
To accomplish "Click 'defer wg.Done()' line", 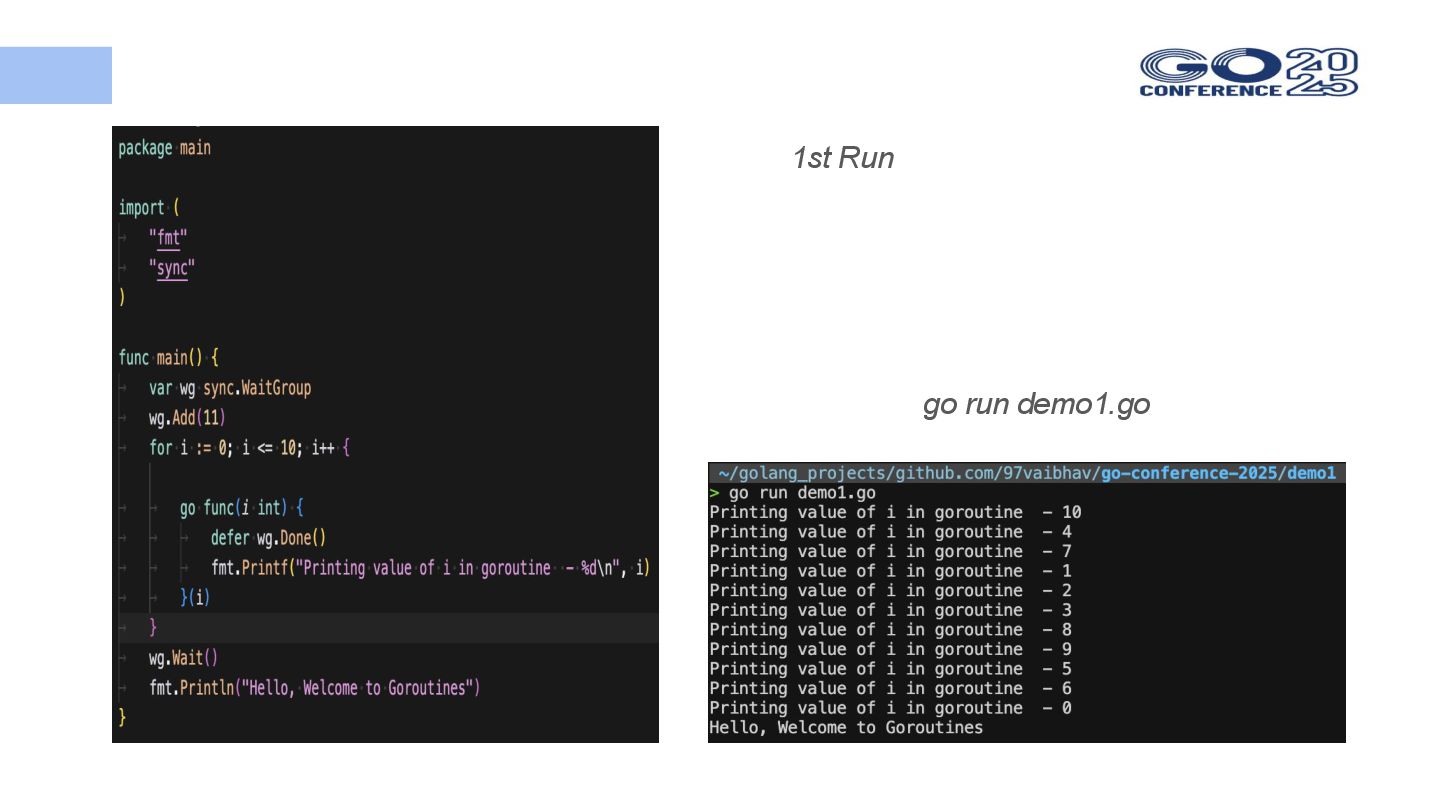I will coord(269,538).
